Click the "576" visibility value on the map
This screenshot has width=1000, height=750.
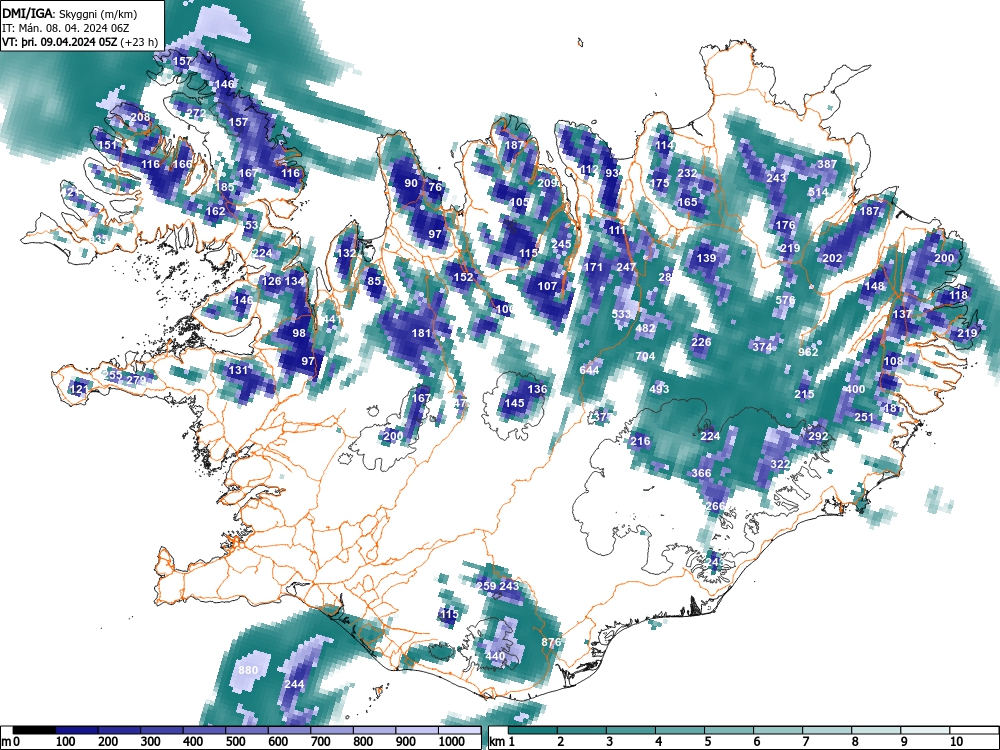click(x=786, y=300)
